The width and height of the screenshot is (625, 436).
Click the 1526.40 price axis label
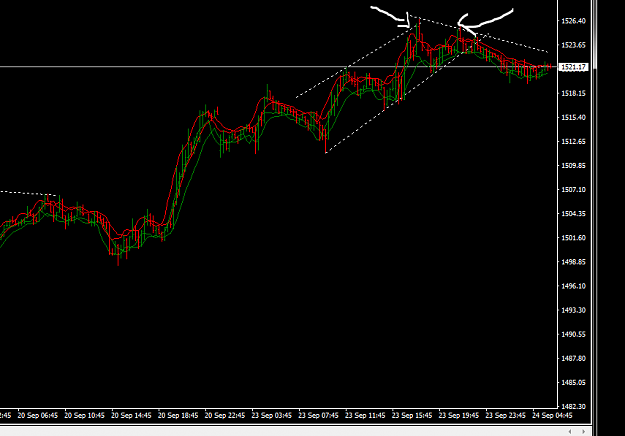(574, 21)
